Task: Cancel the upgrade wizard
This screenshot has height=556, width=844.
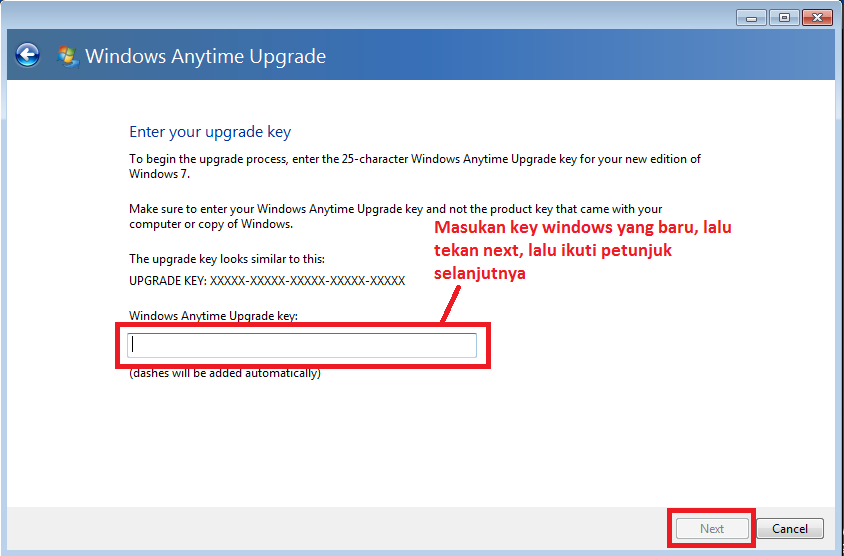Action: click(x=790, y=529)
